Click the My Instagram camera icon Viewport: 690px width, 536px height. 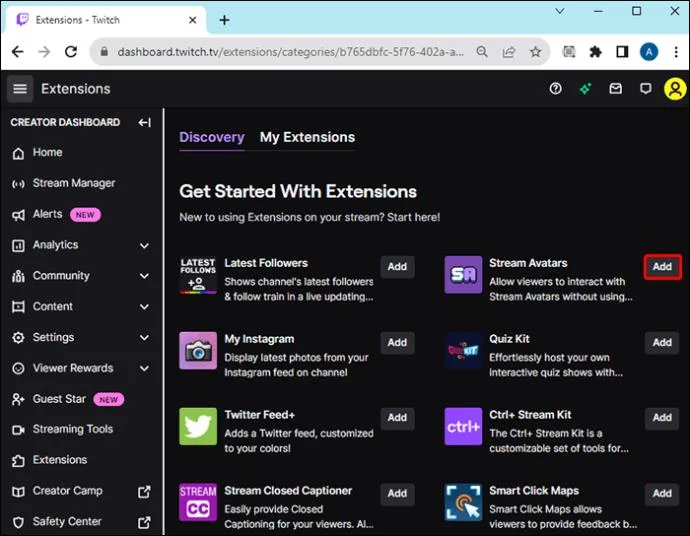[198, 351]
